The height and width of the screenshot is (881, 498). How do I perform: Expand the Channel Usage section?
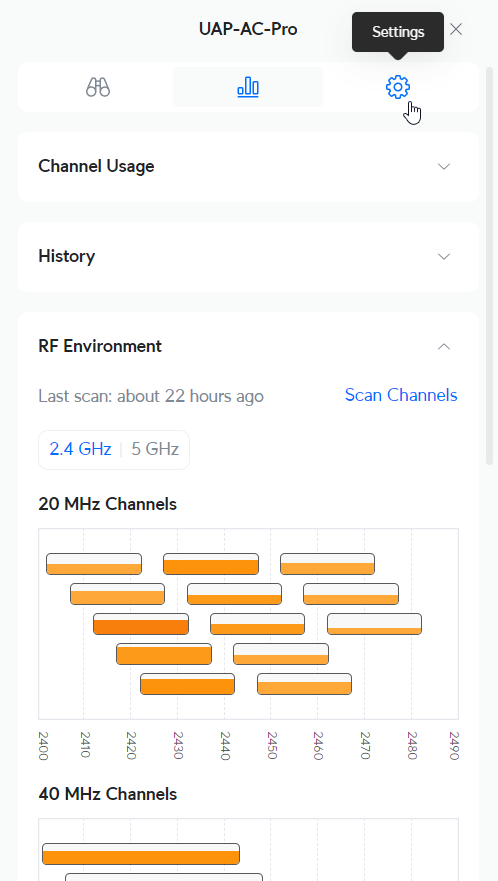[444, 166]
